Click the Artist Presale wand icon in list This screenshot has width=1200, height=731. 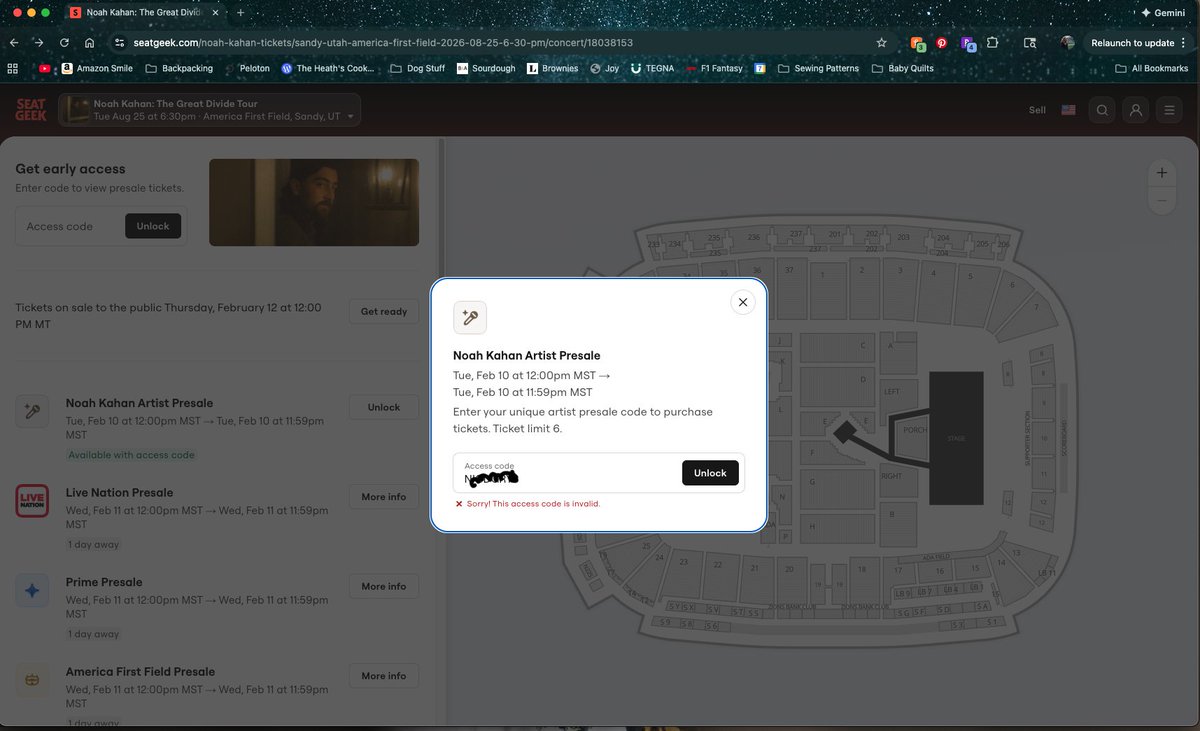[x=32, y=411]
